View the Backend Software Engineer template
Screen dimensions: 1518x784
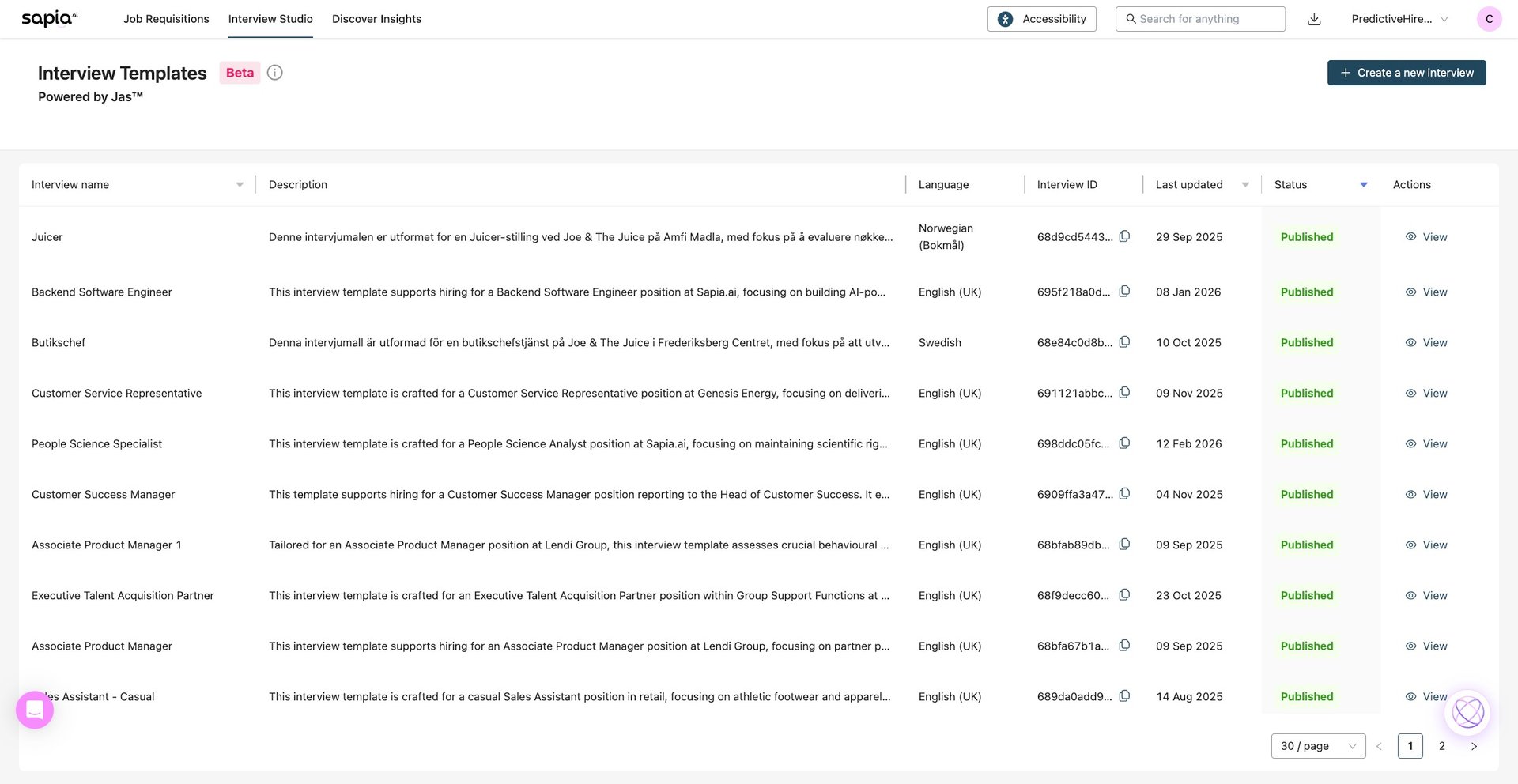pyautogui.click(x=1426, y=292)
